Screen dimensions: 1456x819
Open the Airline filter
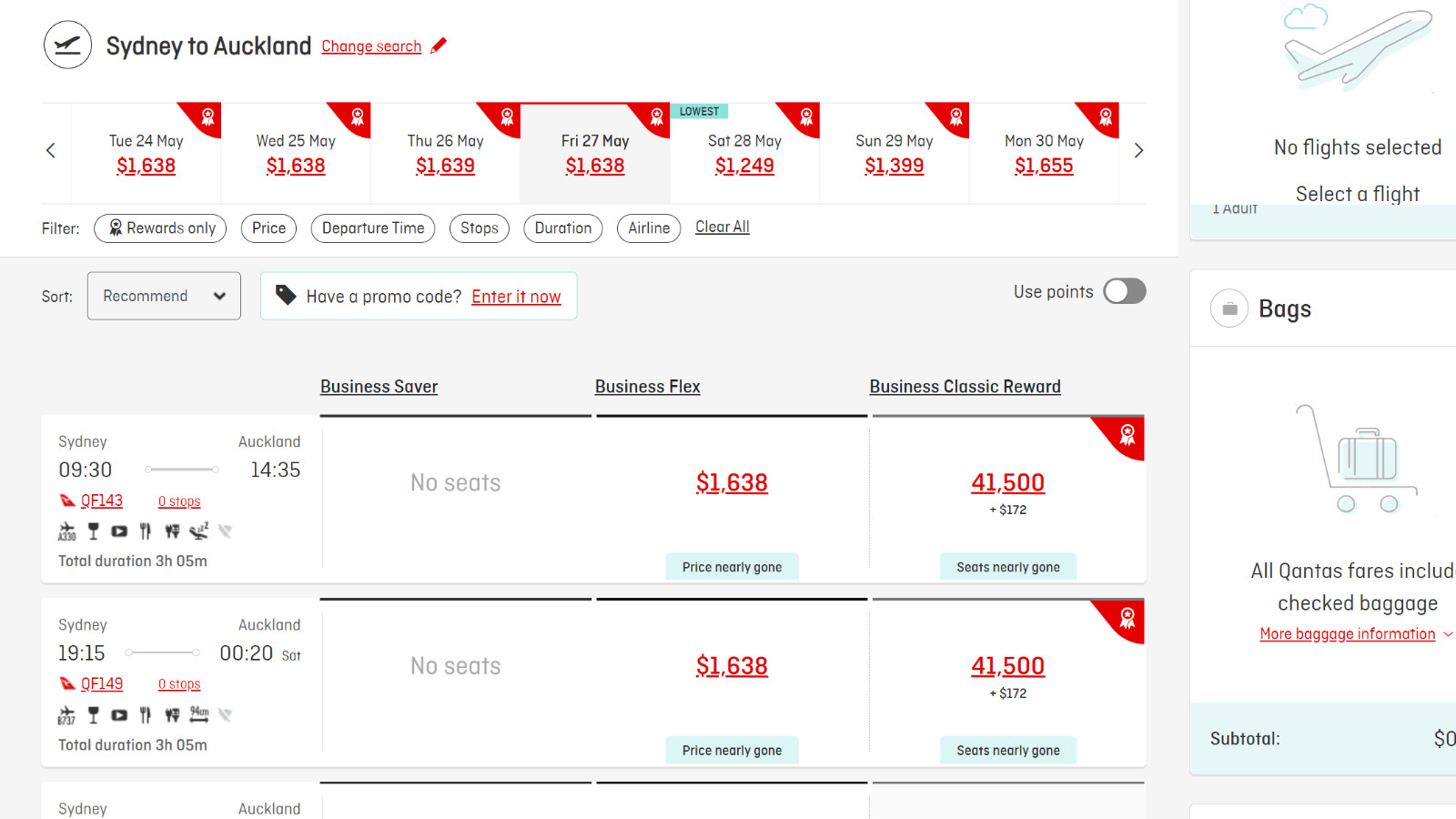[x=649, y=228]
